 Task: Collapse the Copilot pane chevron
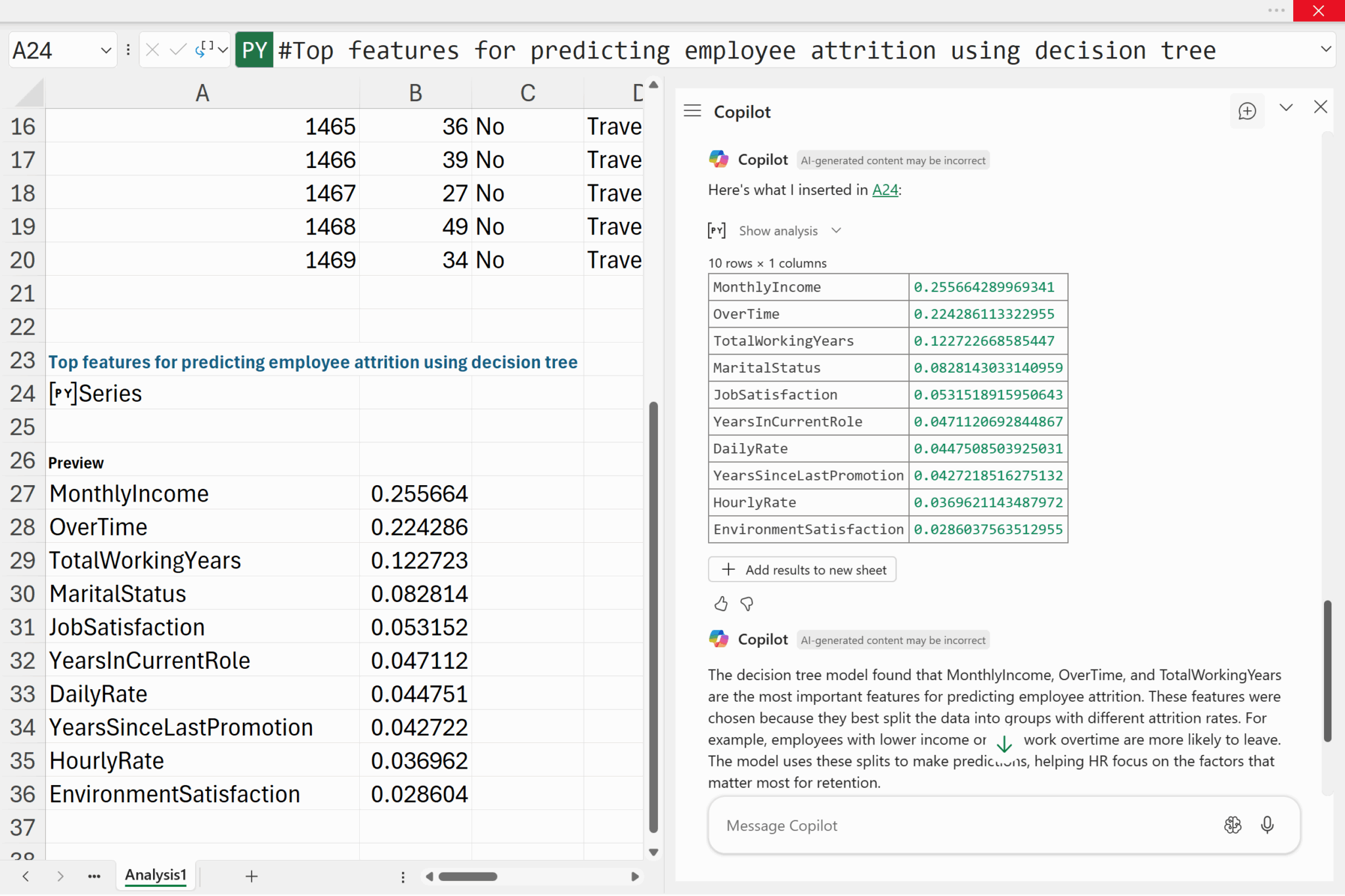coord(1286,108)
